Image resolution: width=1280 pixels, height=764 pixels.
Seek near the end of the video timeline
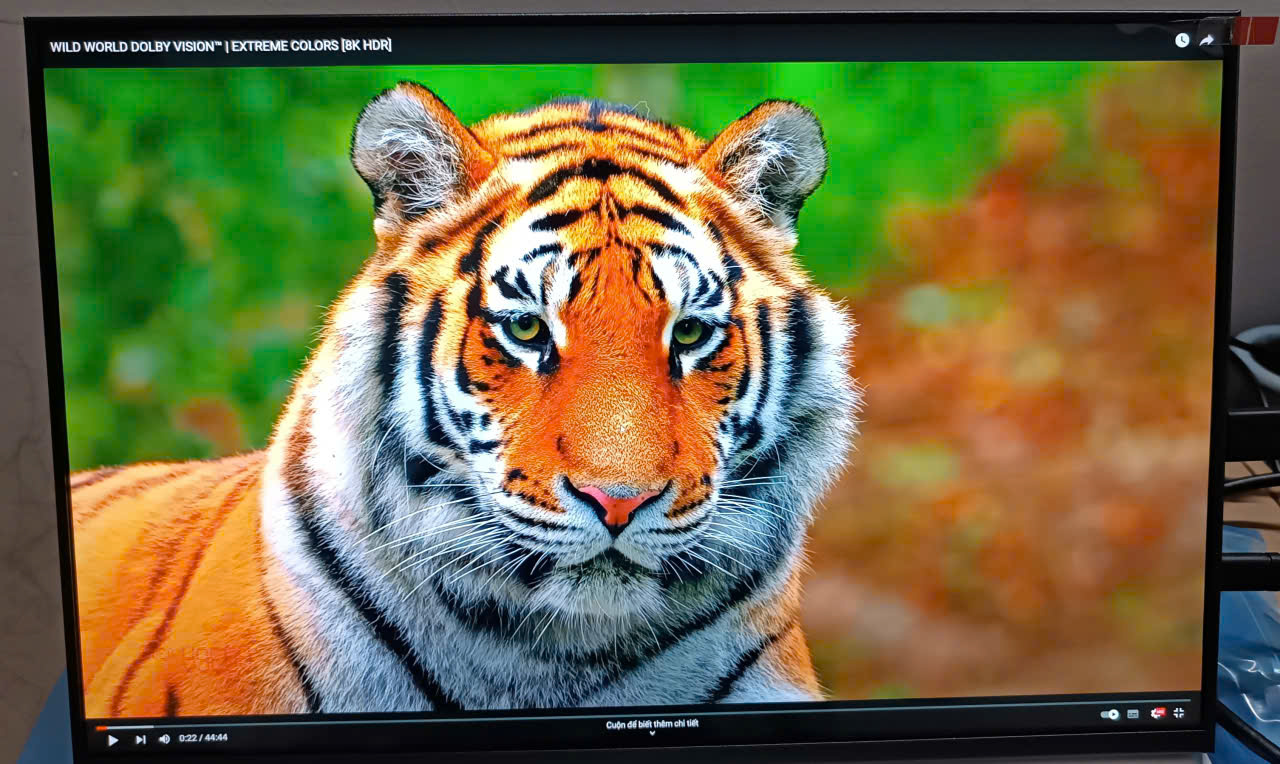[x=1170, y=701]
